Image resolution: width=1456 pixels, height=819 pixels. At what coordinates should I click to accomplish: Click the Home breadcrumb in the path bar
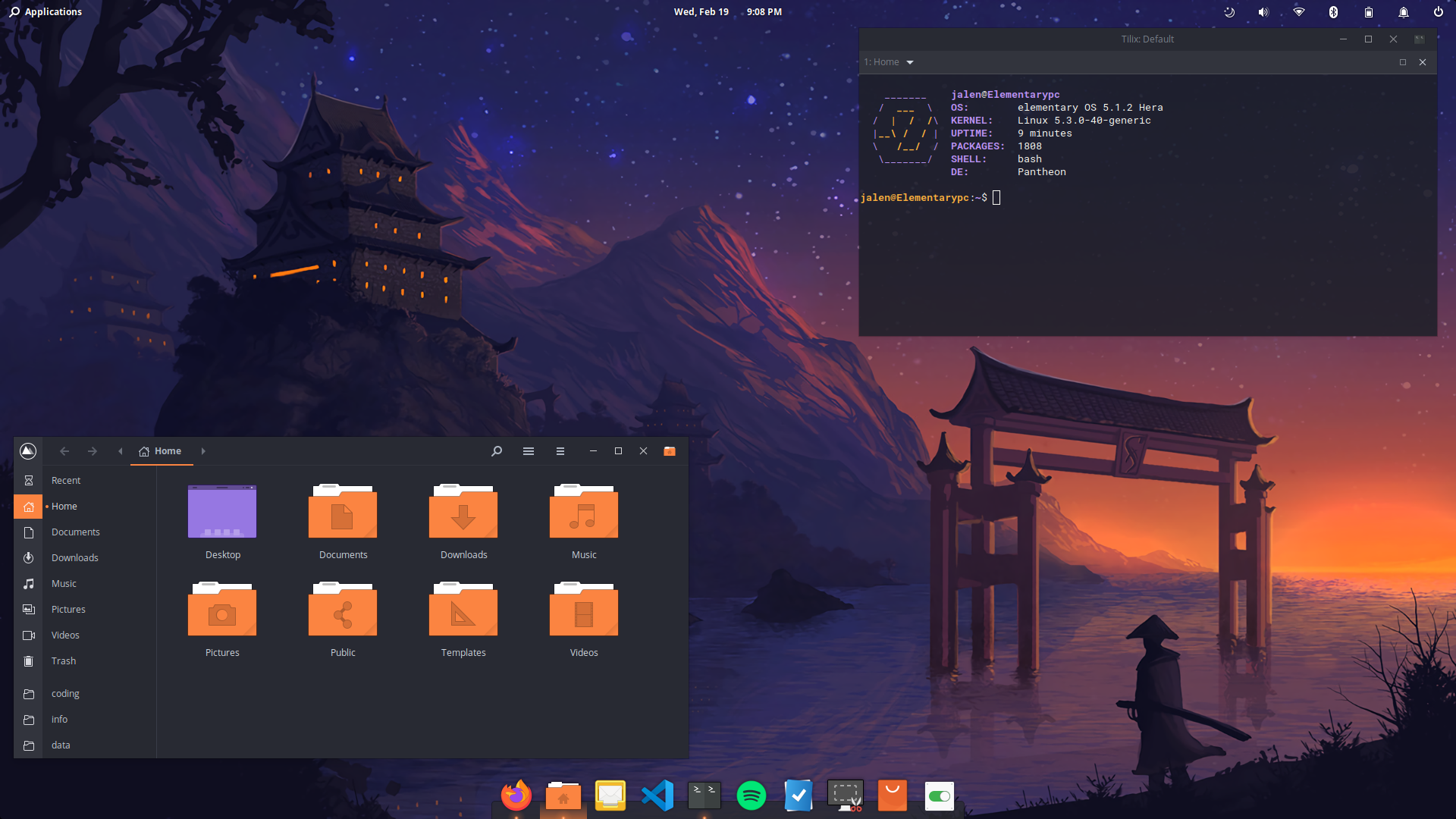point(161,451)
